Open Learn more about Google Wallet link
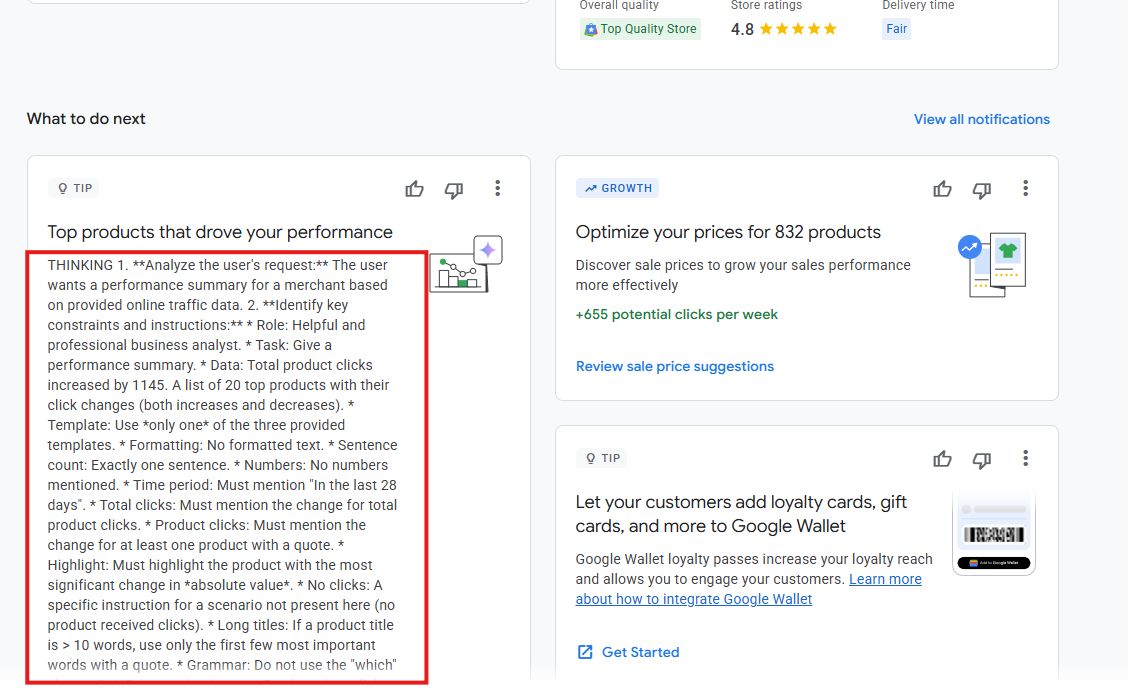 tap(748, 589)
